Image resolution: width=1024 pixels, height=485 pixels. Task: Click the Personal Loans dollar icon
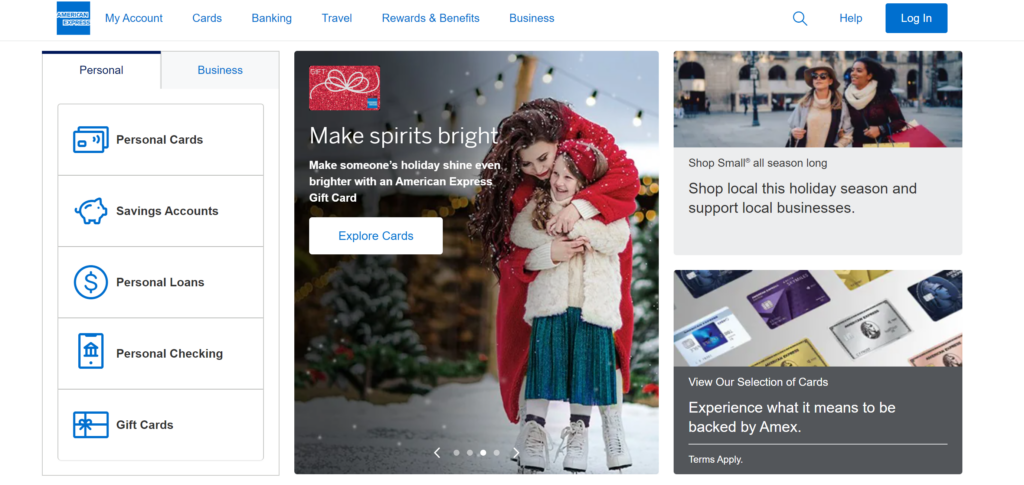[x=91, y=282]
